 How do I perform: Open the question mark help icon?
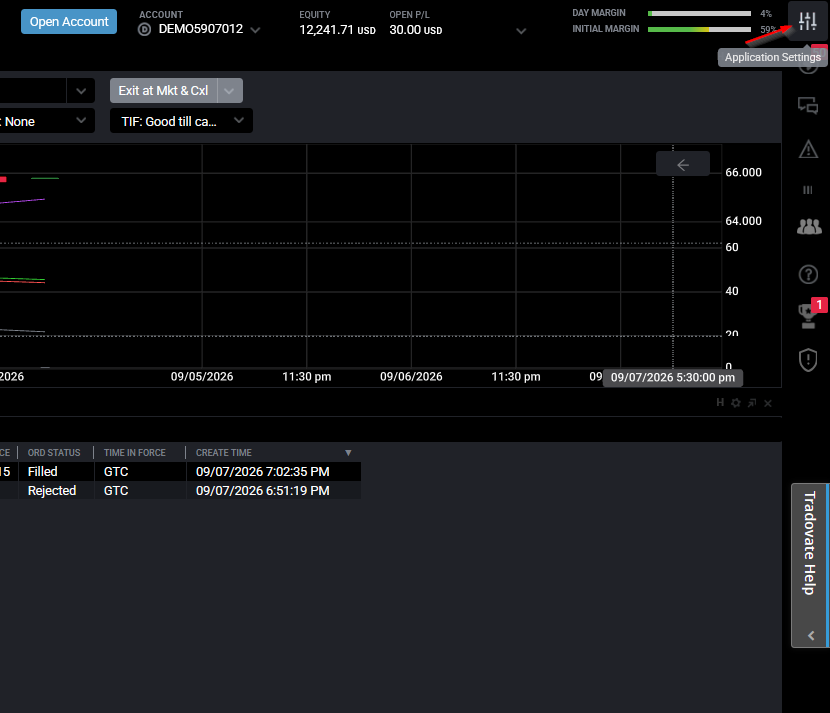808,274
